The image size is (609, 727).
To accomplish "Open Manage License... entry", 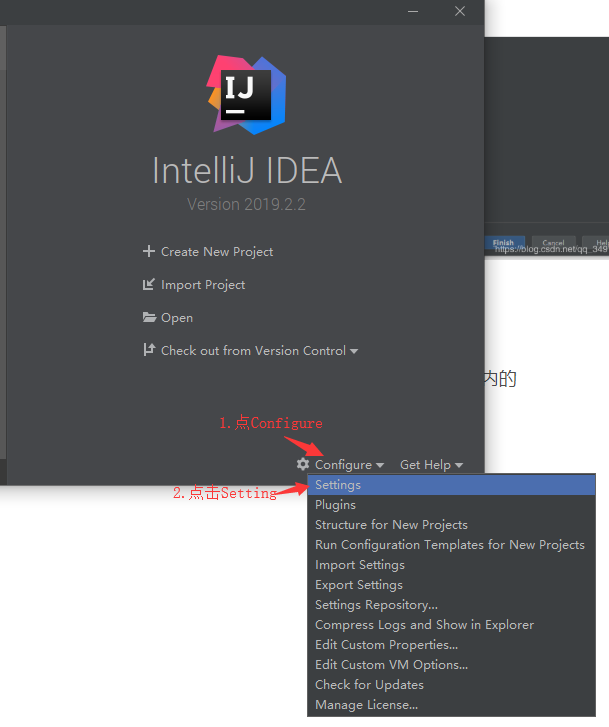I will pos(451,705).
